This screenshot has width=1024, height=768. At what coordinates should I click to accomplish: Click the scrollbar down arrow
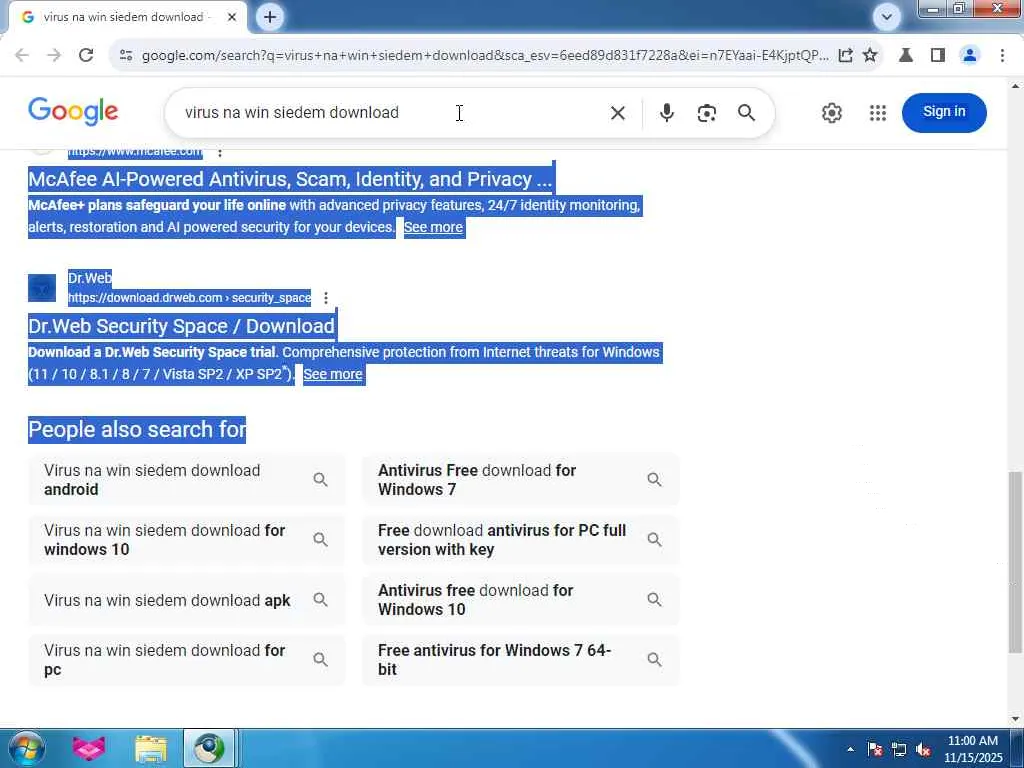coord(1016,719)
